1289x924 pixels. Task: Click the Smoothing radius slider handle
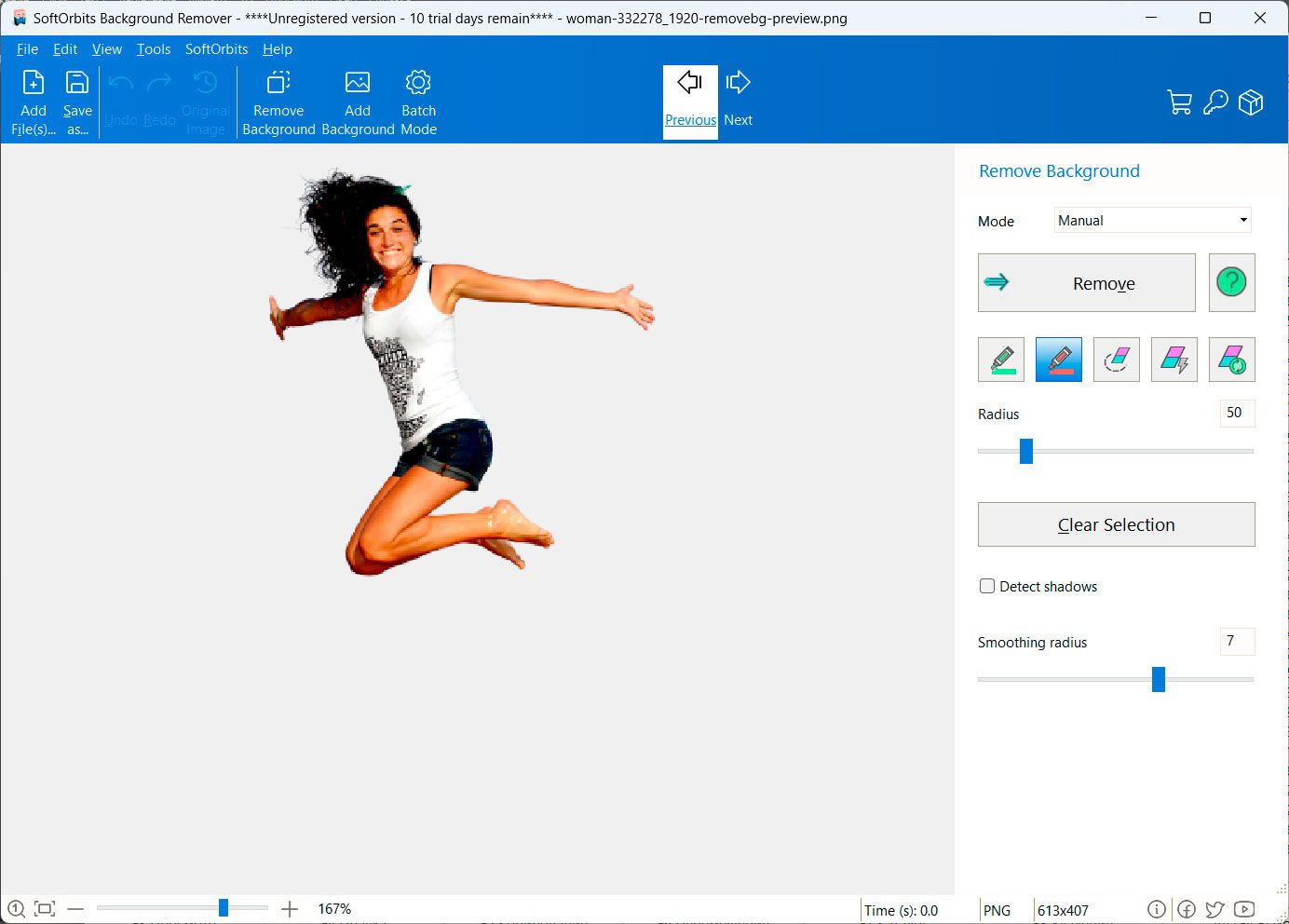click(x=1159, y=679)
